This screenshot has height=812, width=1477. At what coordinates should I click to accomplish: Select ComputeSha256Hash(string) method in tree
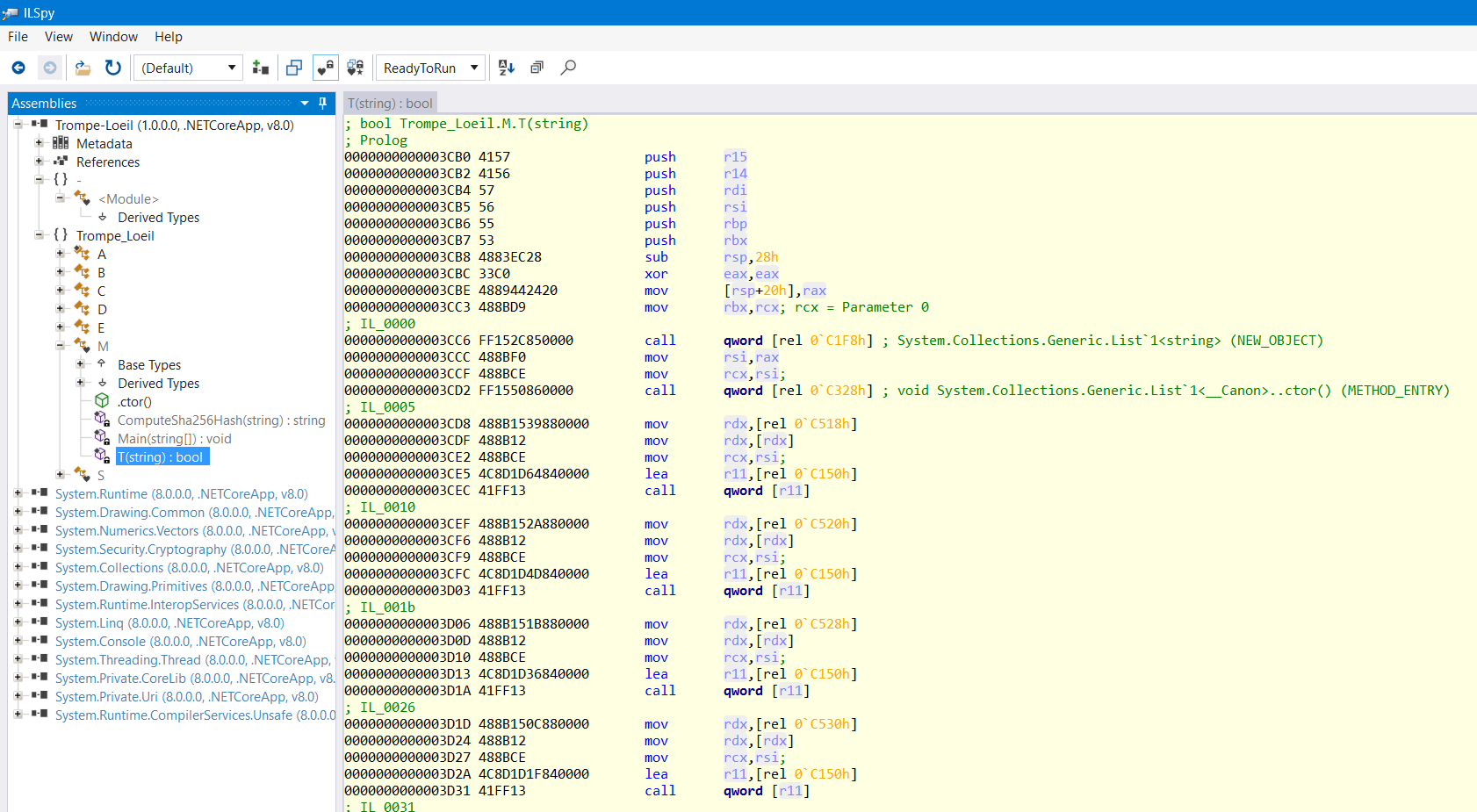tap(221, 420)
